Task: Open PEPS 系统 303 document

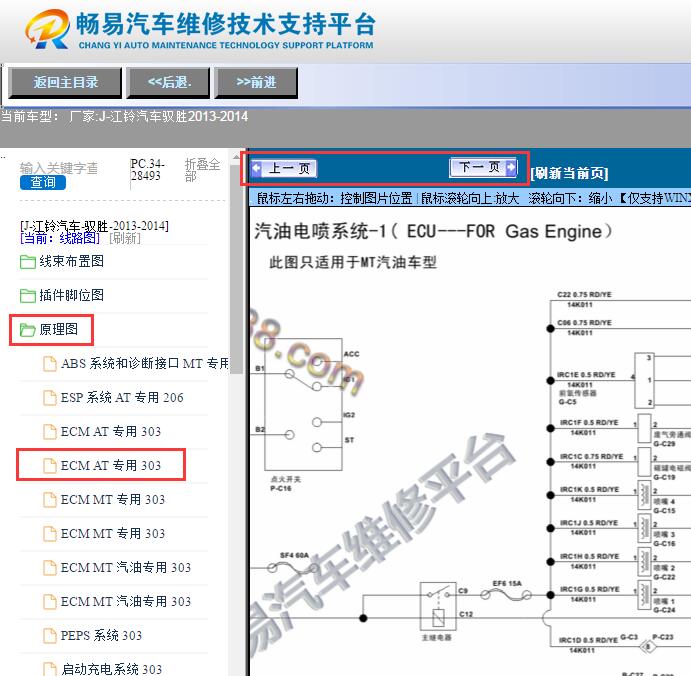Action: click(101, 635)
